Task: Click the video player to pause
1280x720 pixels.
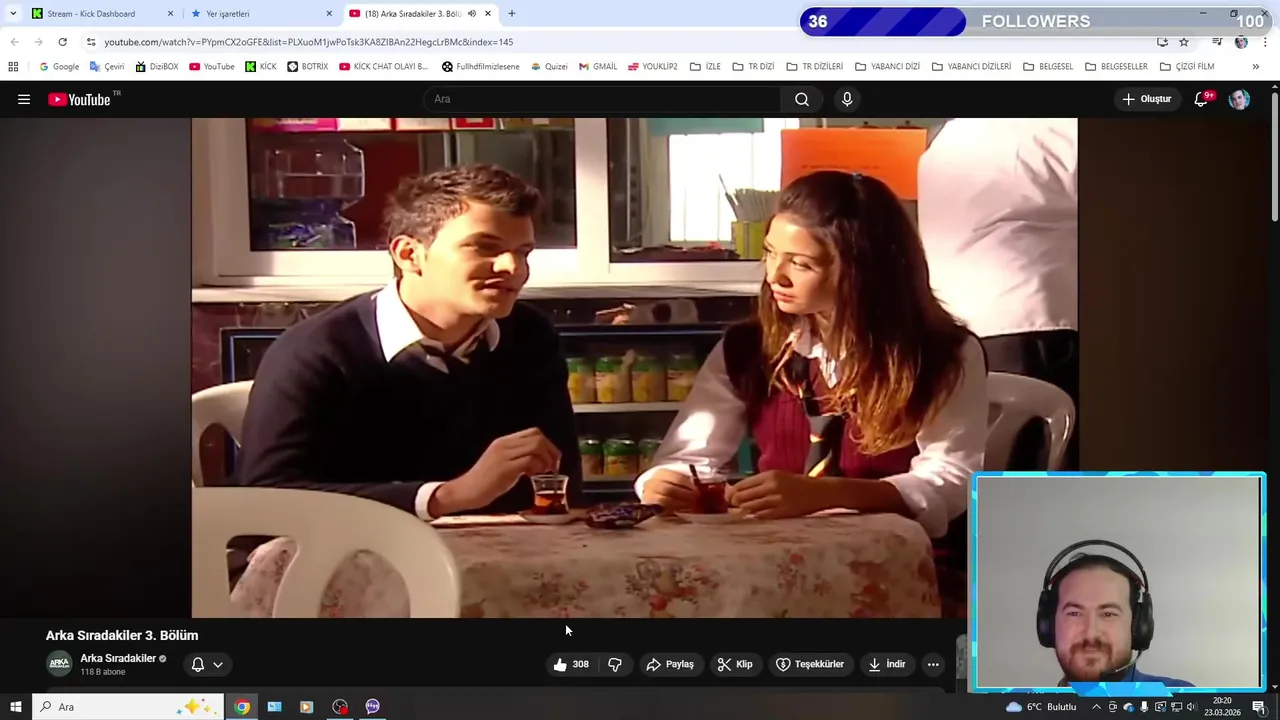Action: pos(634,367)
